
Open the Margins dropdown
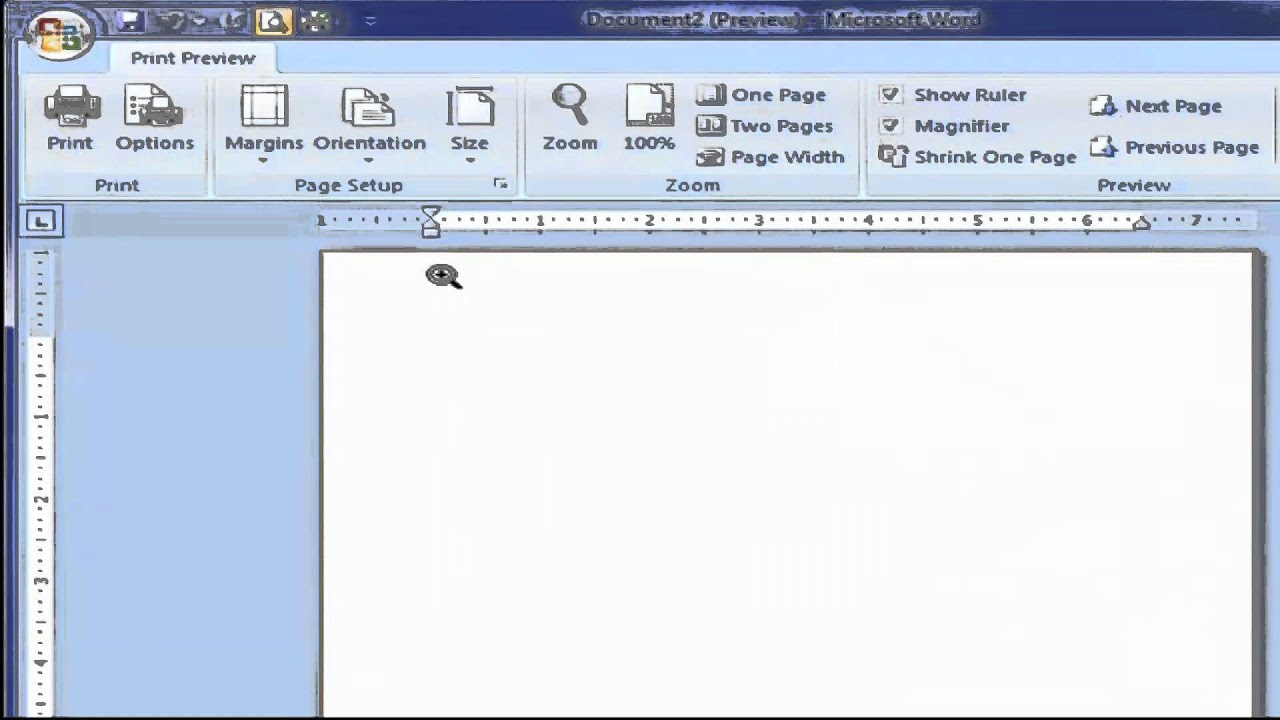tap(263, 123)
